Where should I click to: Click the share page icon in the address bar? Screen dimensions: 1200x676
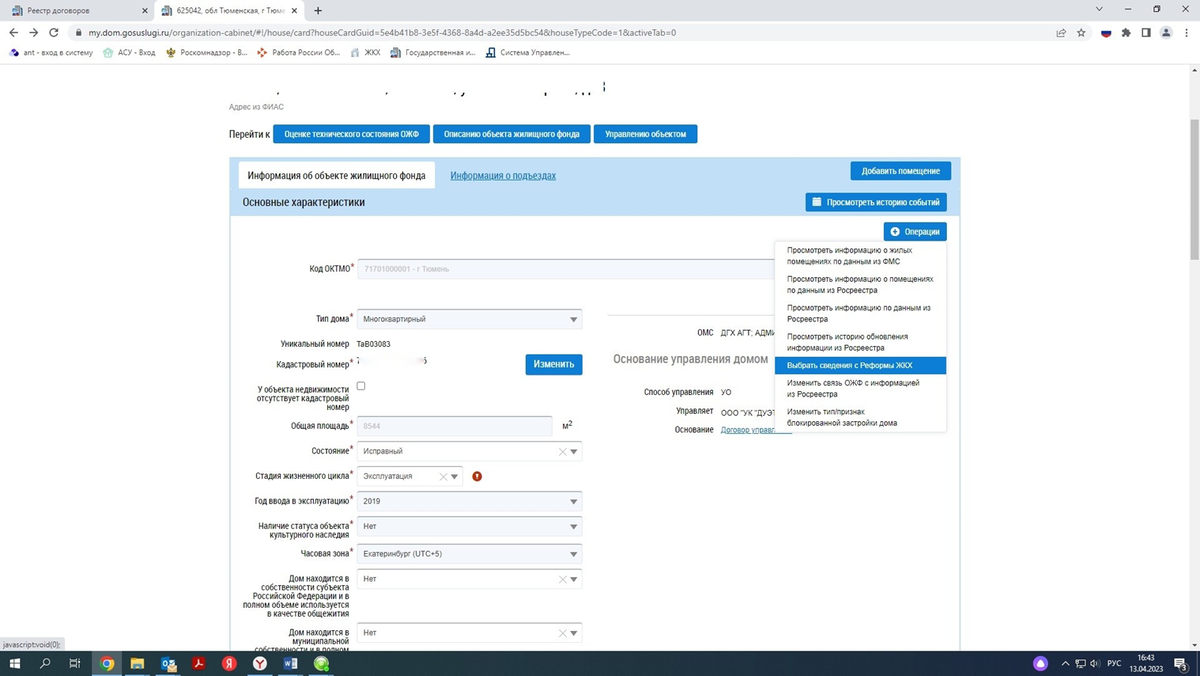click(1060, 32)
